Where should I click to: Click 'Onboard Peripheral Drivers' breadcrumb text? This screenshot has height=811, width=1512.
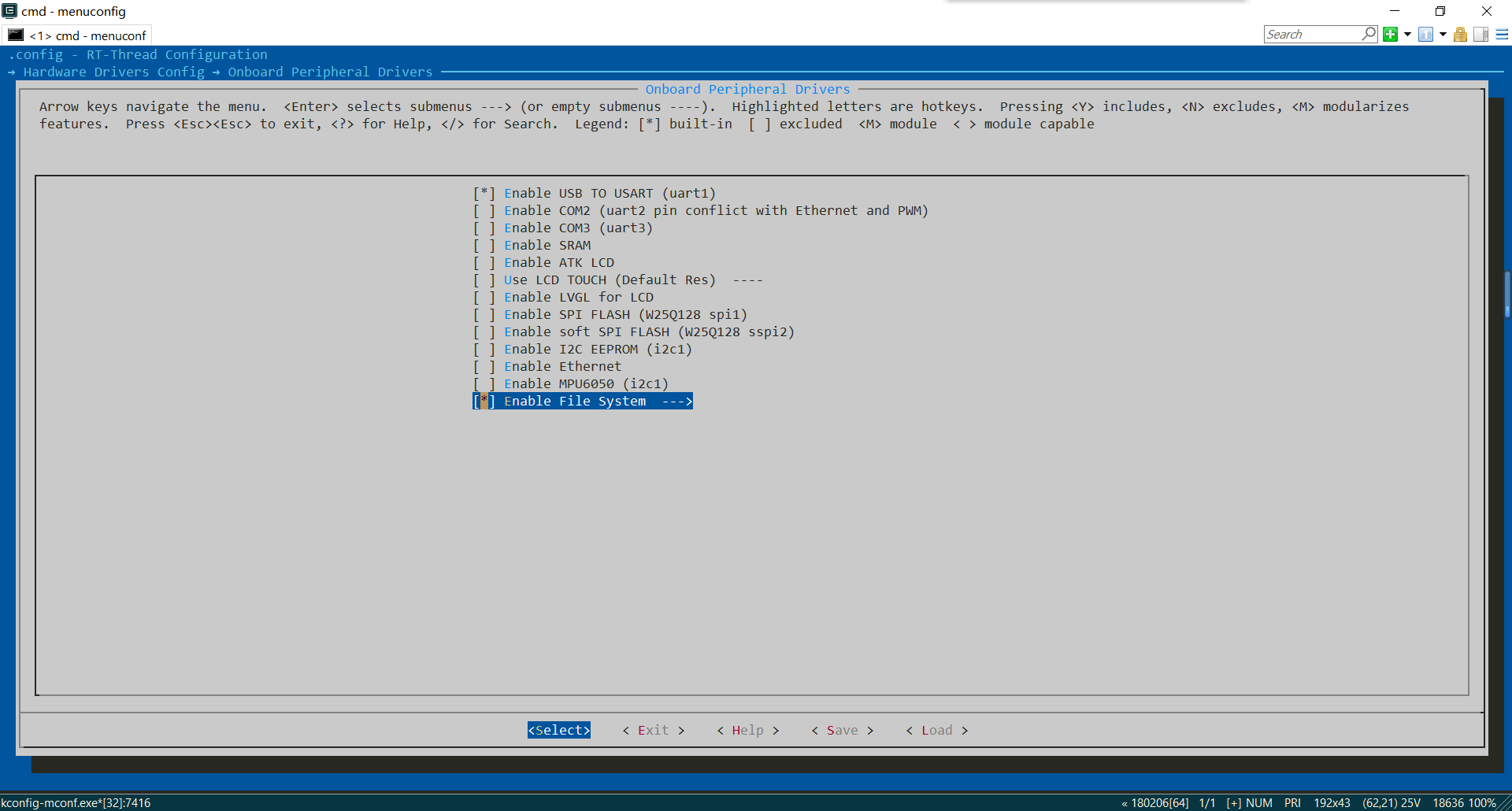click(x=331, y=72)
